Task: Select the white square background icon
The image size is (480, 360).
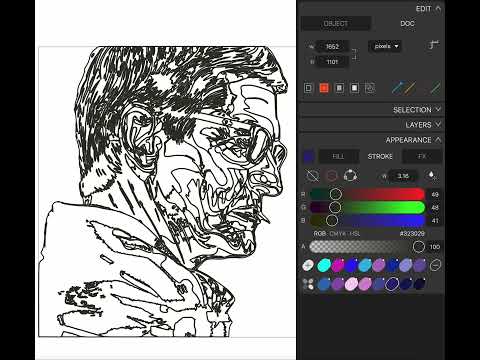Action: (x=355, y=88)
